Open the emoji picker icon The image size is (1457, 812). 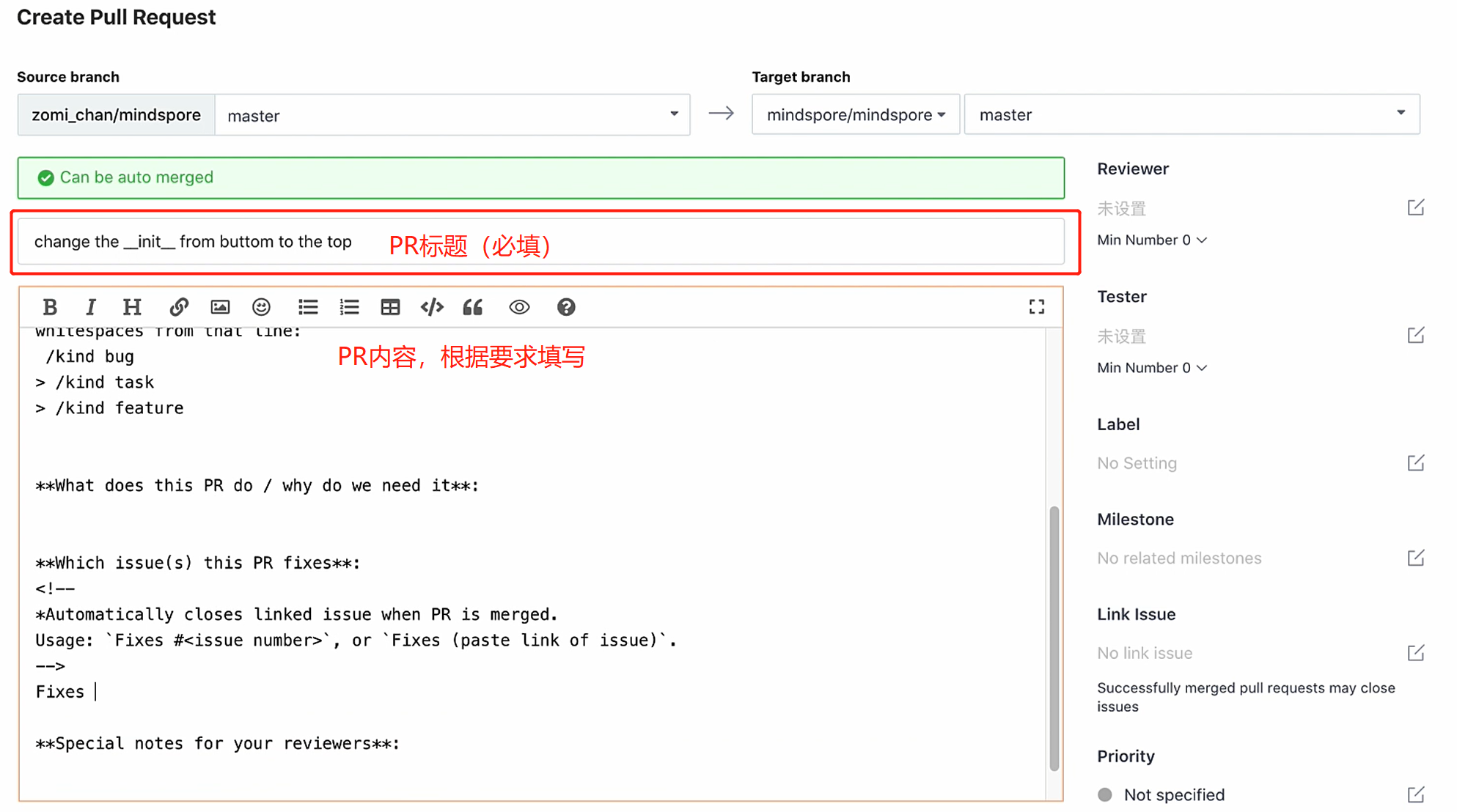point(261,307)
